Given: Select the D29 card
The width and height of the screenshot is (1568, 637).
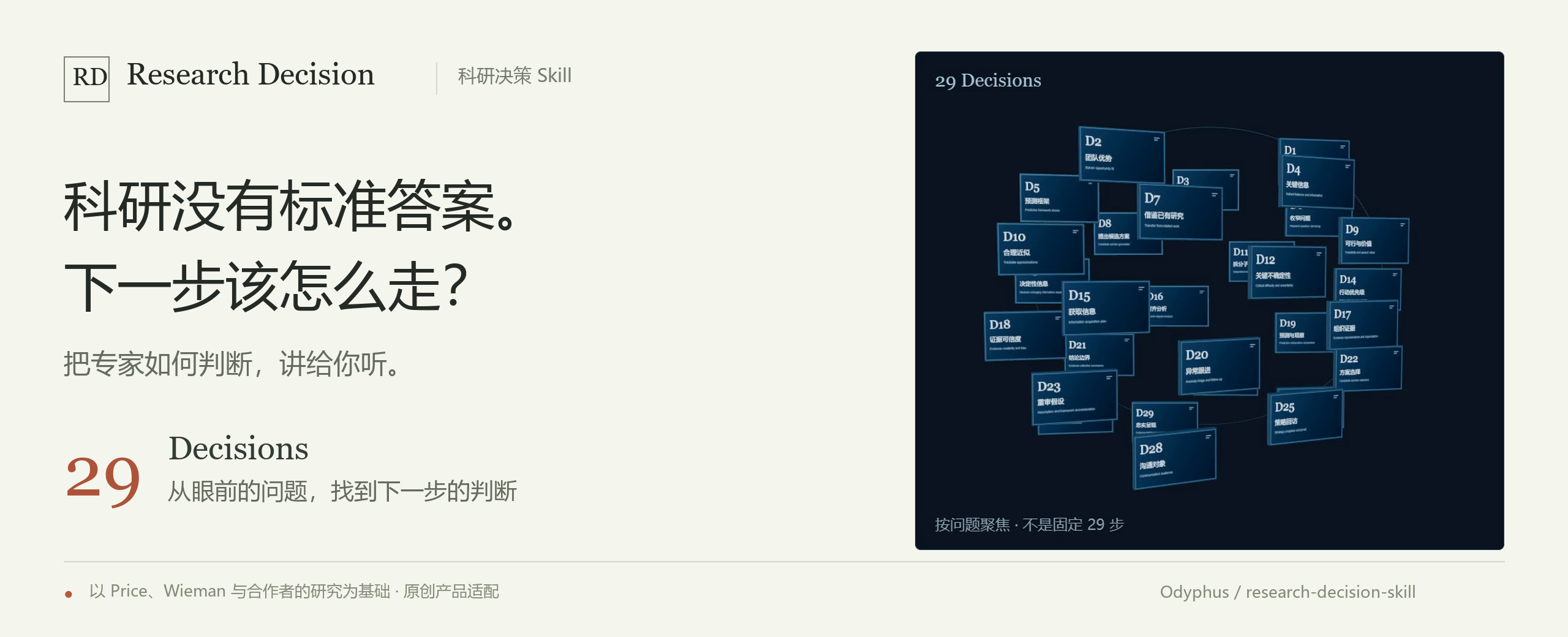Looking at the screenshot, I should coord(1164,417).
